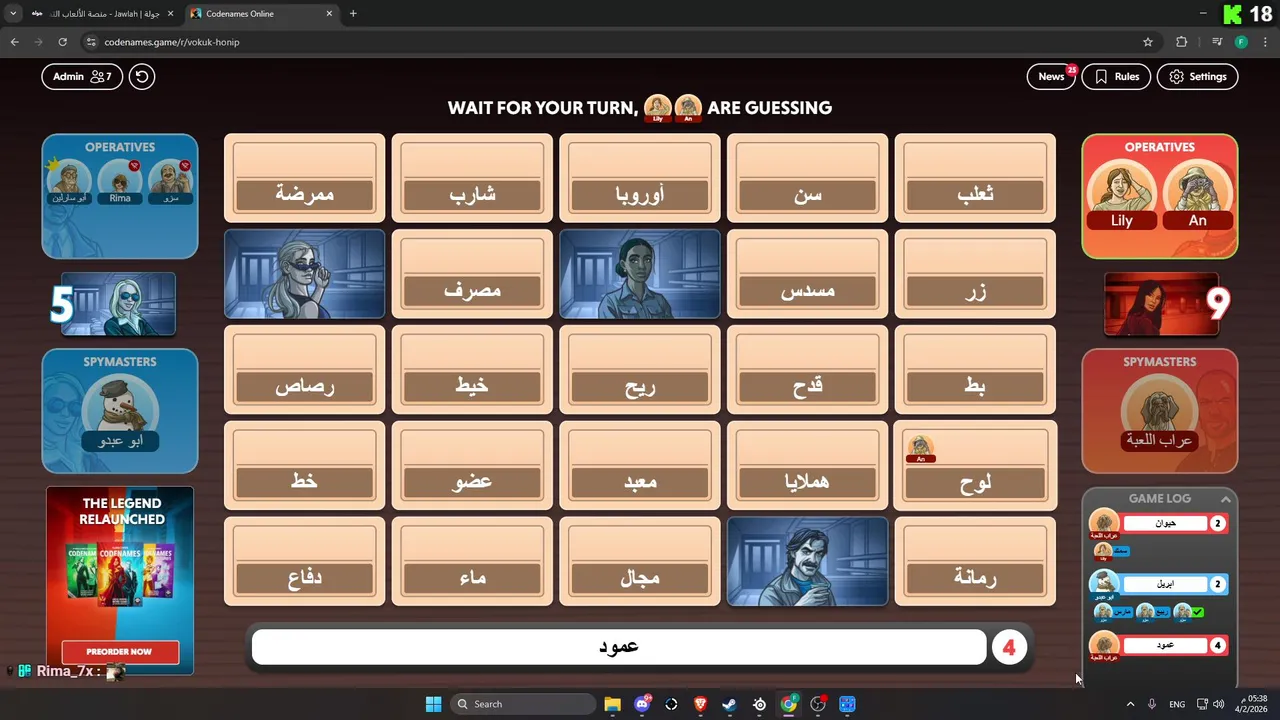
Task: Open the Chrome profile avatar
Action: pyautogui.click(x=1241, y=42)
